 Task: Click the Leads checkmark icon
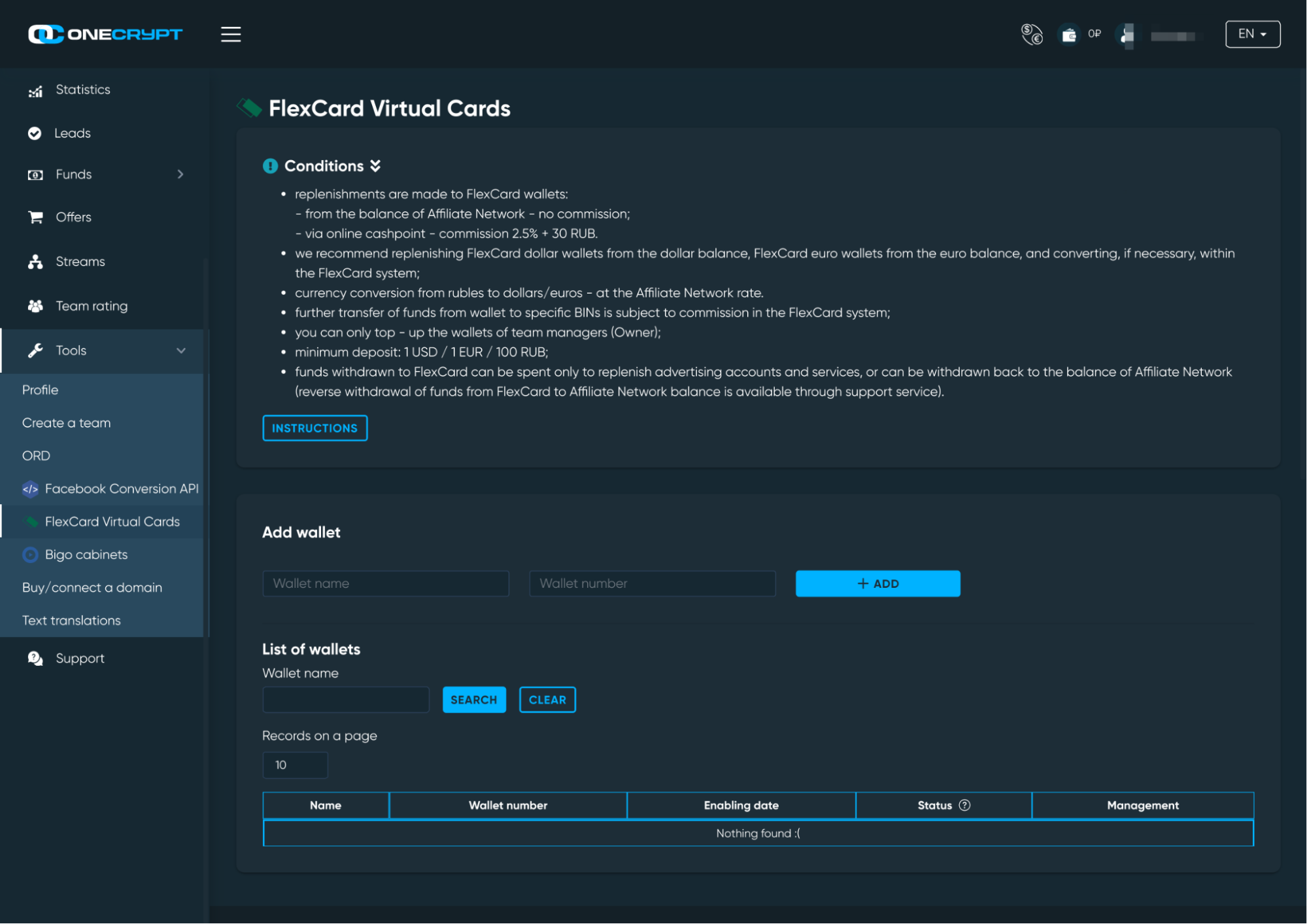point(35,133)
